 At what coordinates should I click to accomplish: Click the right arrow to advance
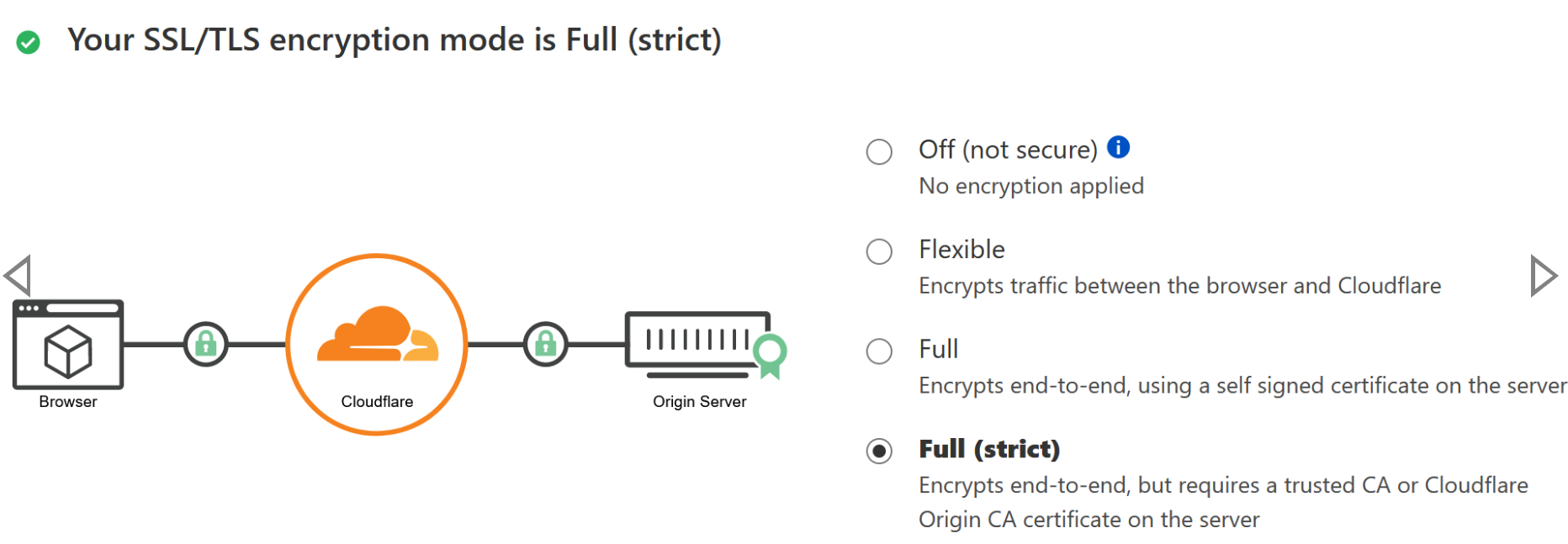pyautogui.click(x=1544, y=276)
